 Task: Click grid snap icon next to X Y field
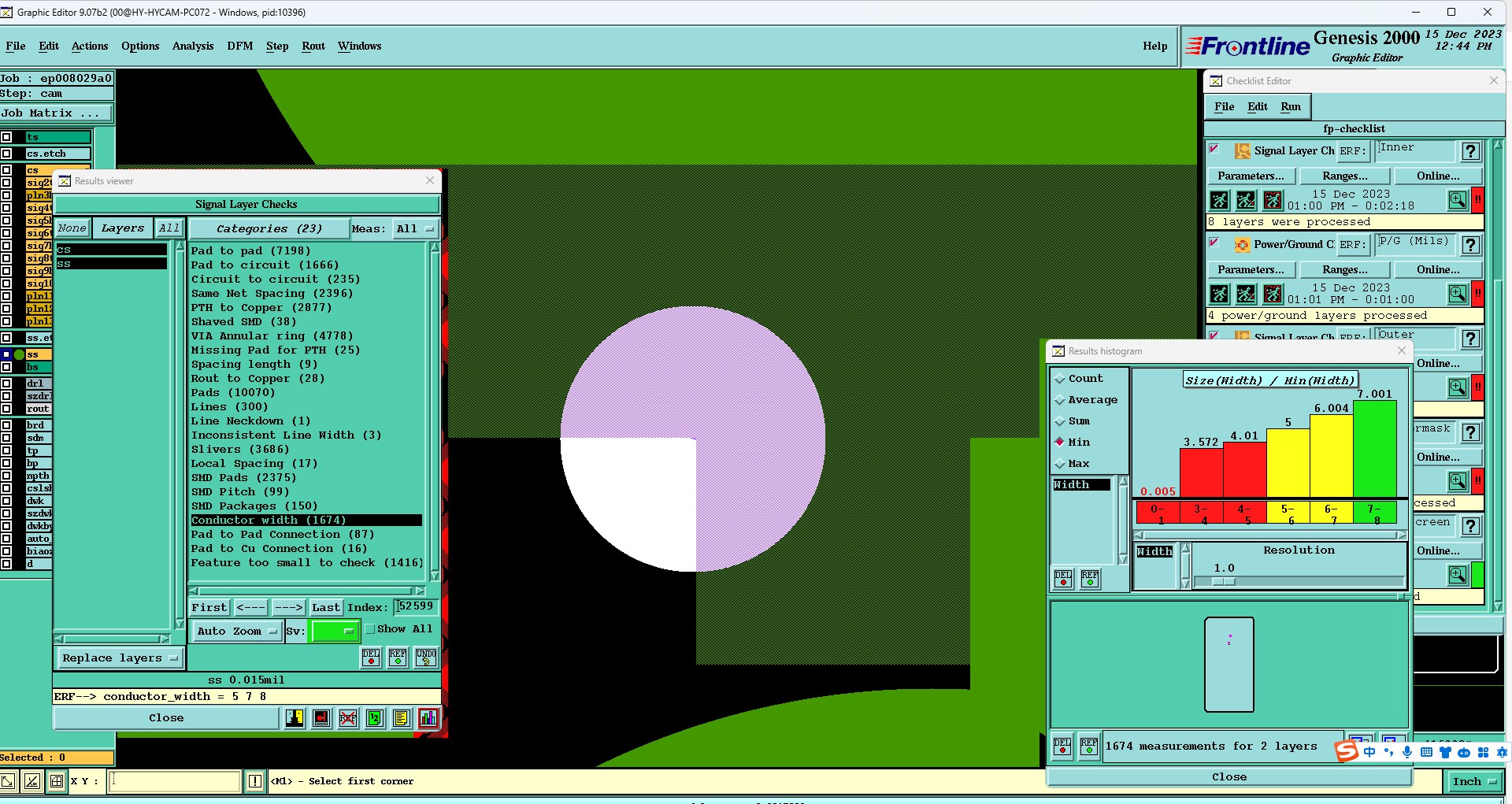(x=57, y=781)
